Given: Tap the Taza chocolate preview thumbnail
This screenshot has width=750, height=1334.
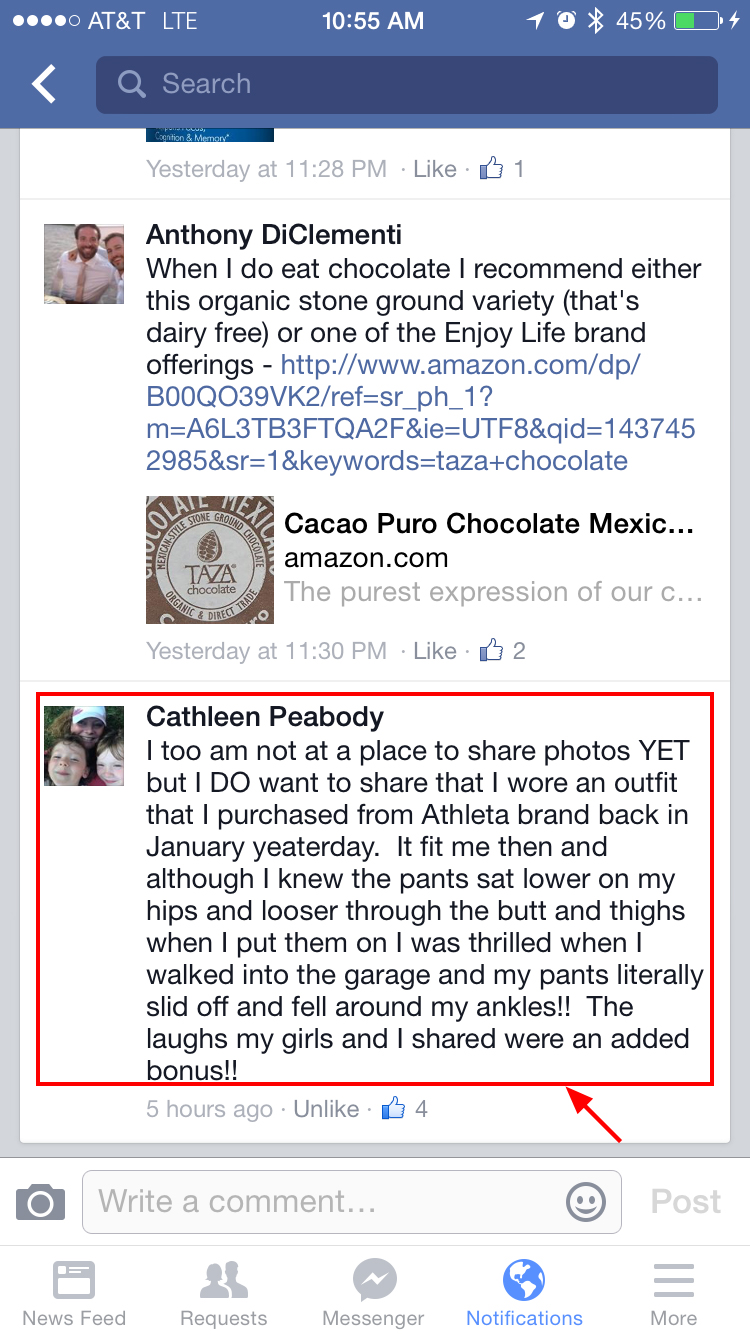Looking at the screenshot, I should click(x=209, y=560).
